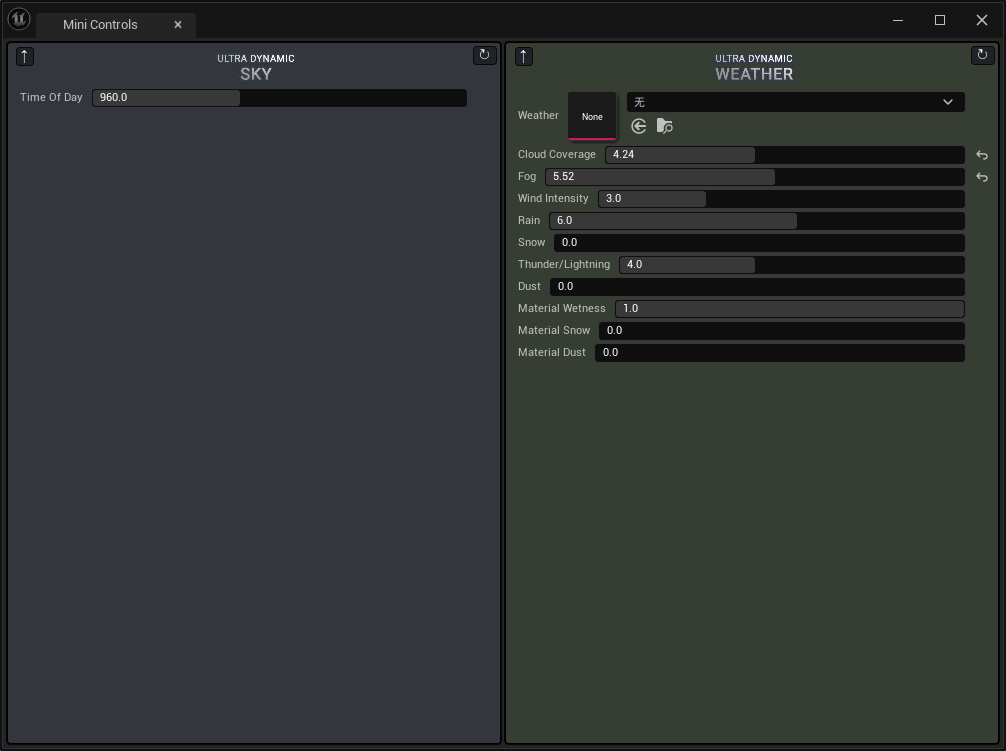Refresh the Ultra Dynamic Sky panel
Screen dimensions: 1006x751
pyautogui.click(x=484, y=55)
